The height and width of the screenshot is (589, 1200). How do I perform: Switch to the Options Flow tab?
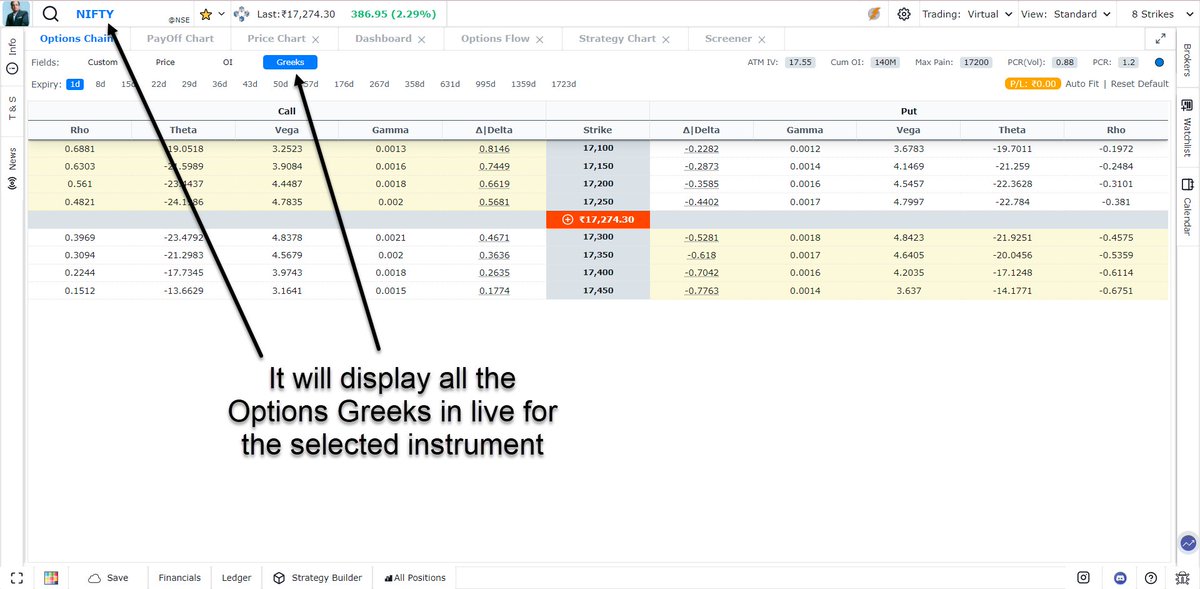pos(495,39)
